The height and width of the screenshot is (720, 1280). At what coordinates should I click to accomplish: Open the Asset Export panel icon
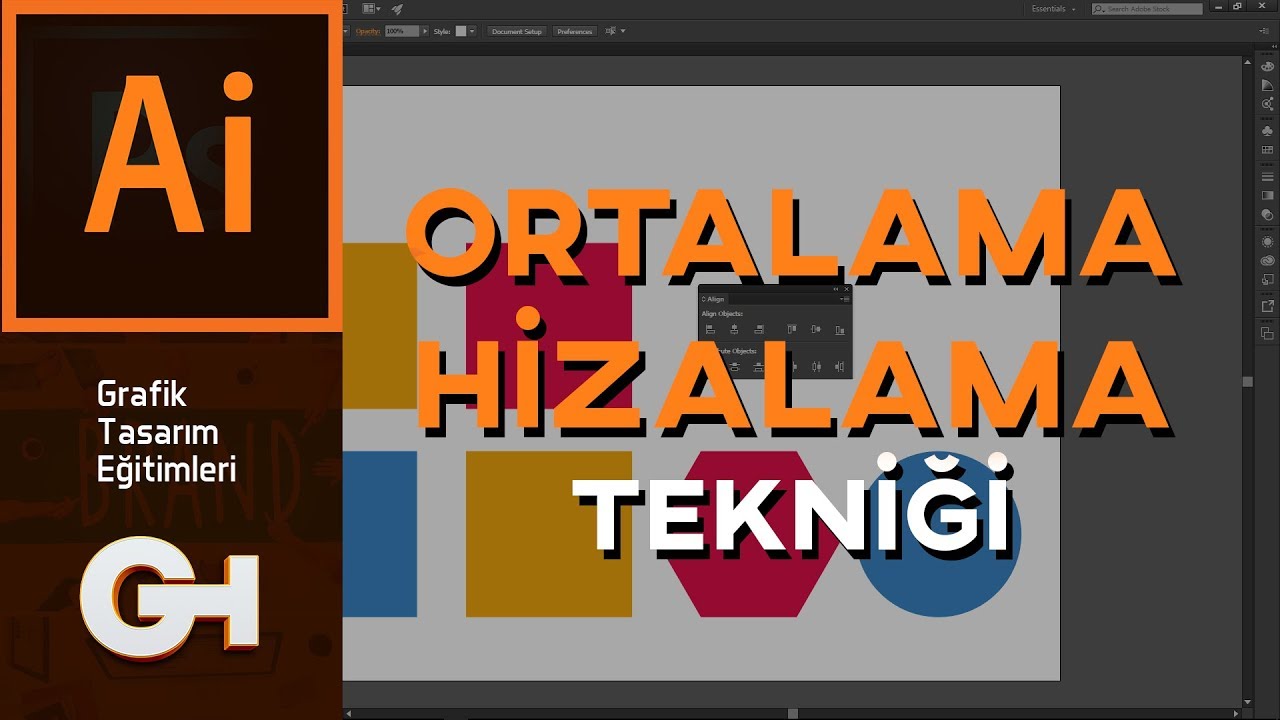tap(1267, 306)
